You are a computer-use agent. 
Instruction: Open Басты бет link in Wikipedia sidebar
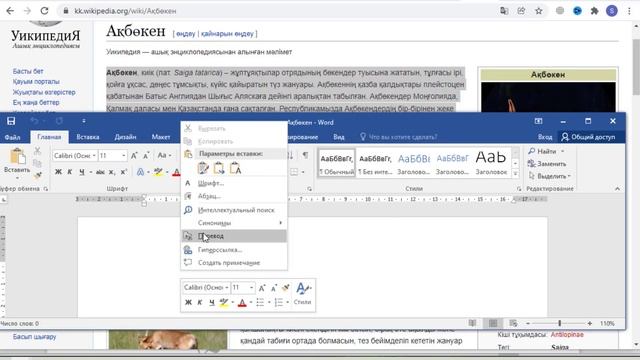point(28,71)
